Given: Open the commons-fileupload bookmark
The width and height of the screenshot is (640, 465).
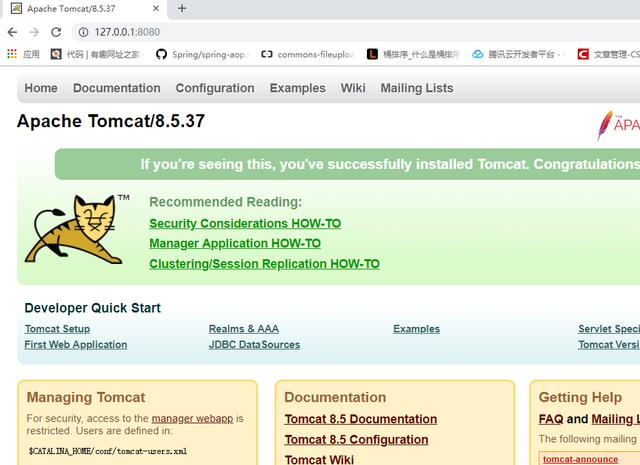Looking at the screenshot, I should pyautogui.click(x=307, y=54).
